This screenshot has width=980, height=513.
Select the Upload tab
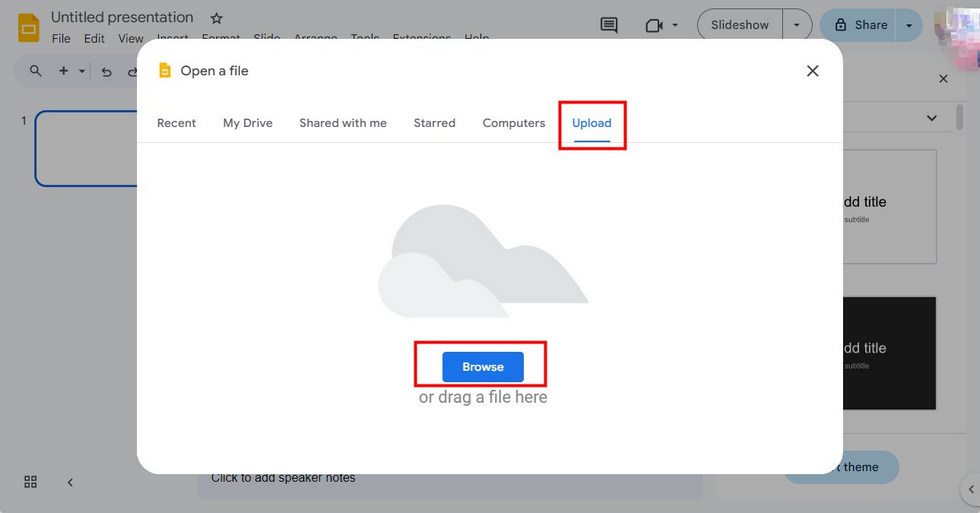[592, 123]
